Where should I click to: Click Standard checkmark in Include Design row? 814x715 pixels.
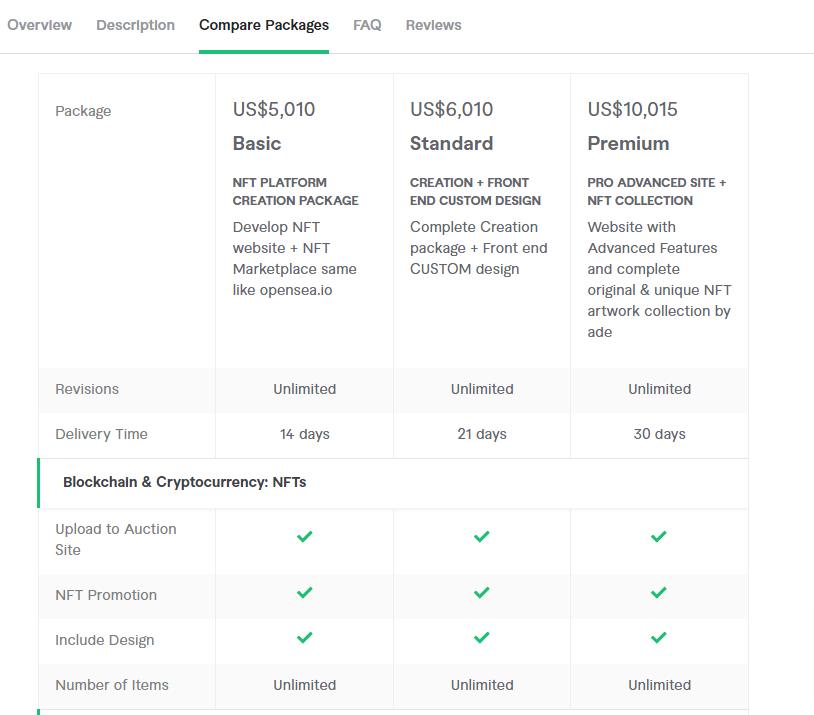tap(482, 638)
